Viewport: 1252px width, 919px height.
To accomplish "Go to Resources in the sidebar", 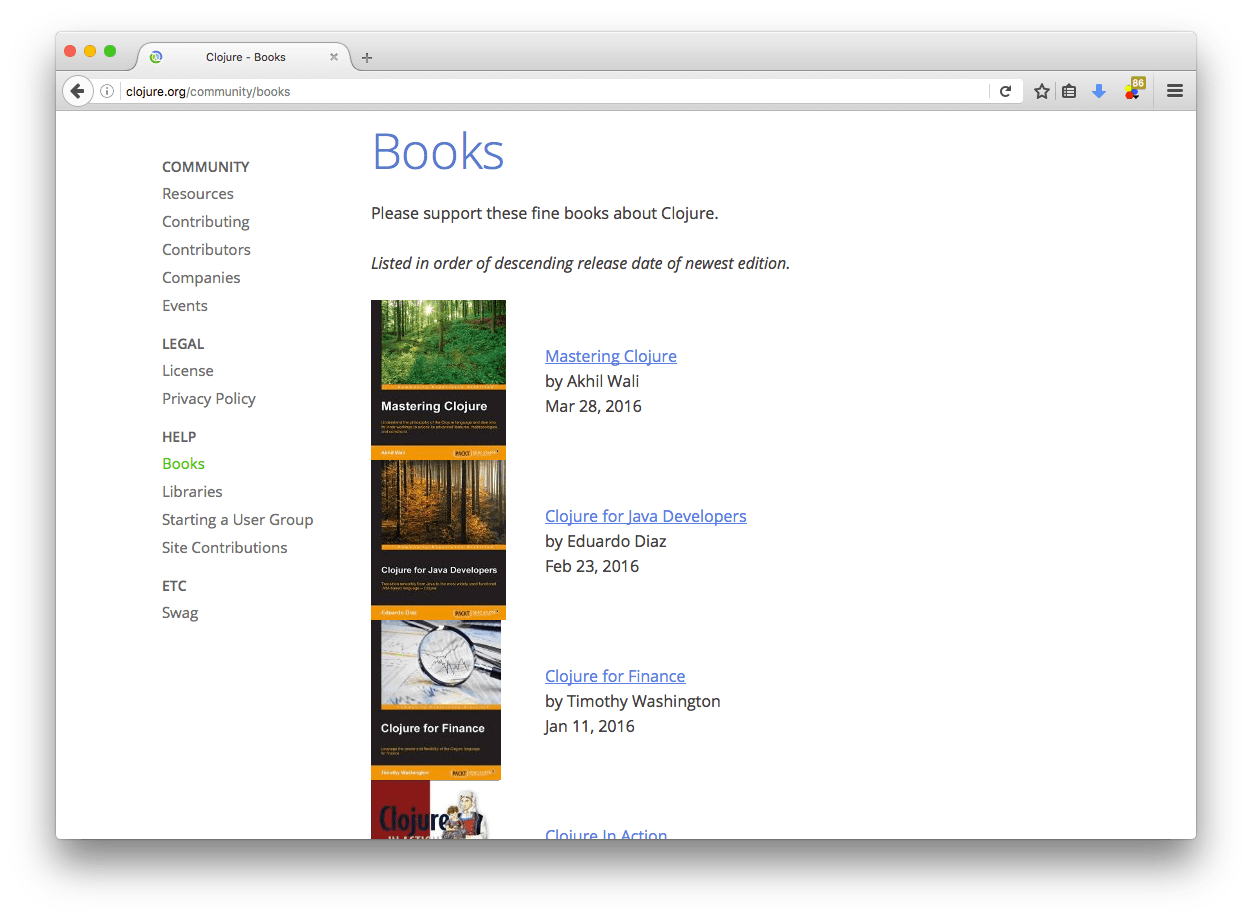I will [x=198, y=193].
